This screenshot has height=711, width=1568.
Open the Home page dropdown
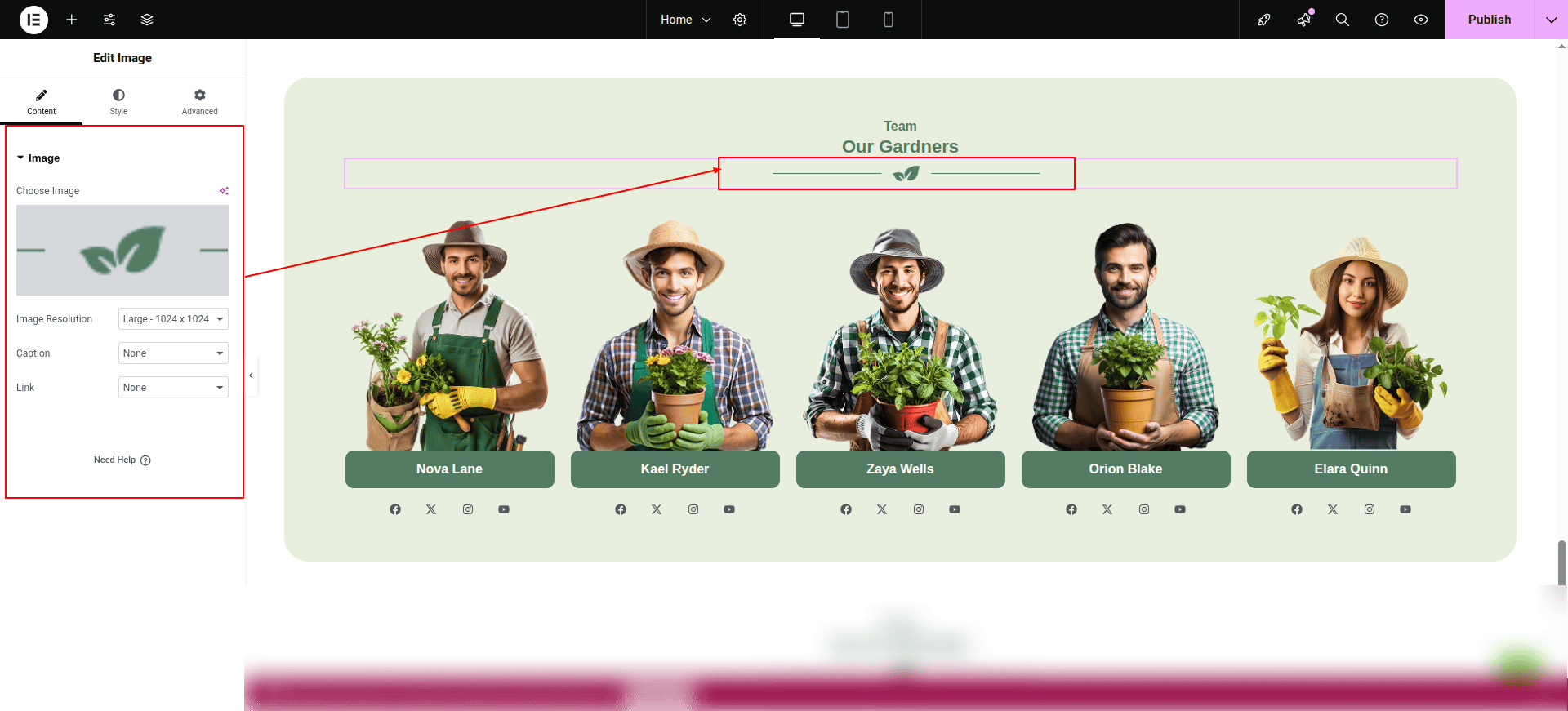click(x=686, y=20)
